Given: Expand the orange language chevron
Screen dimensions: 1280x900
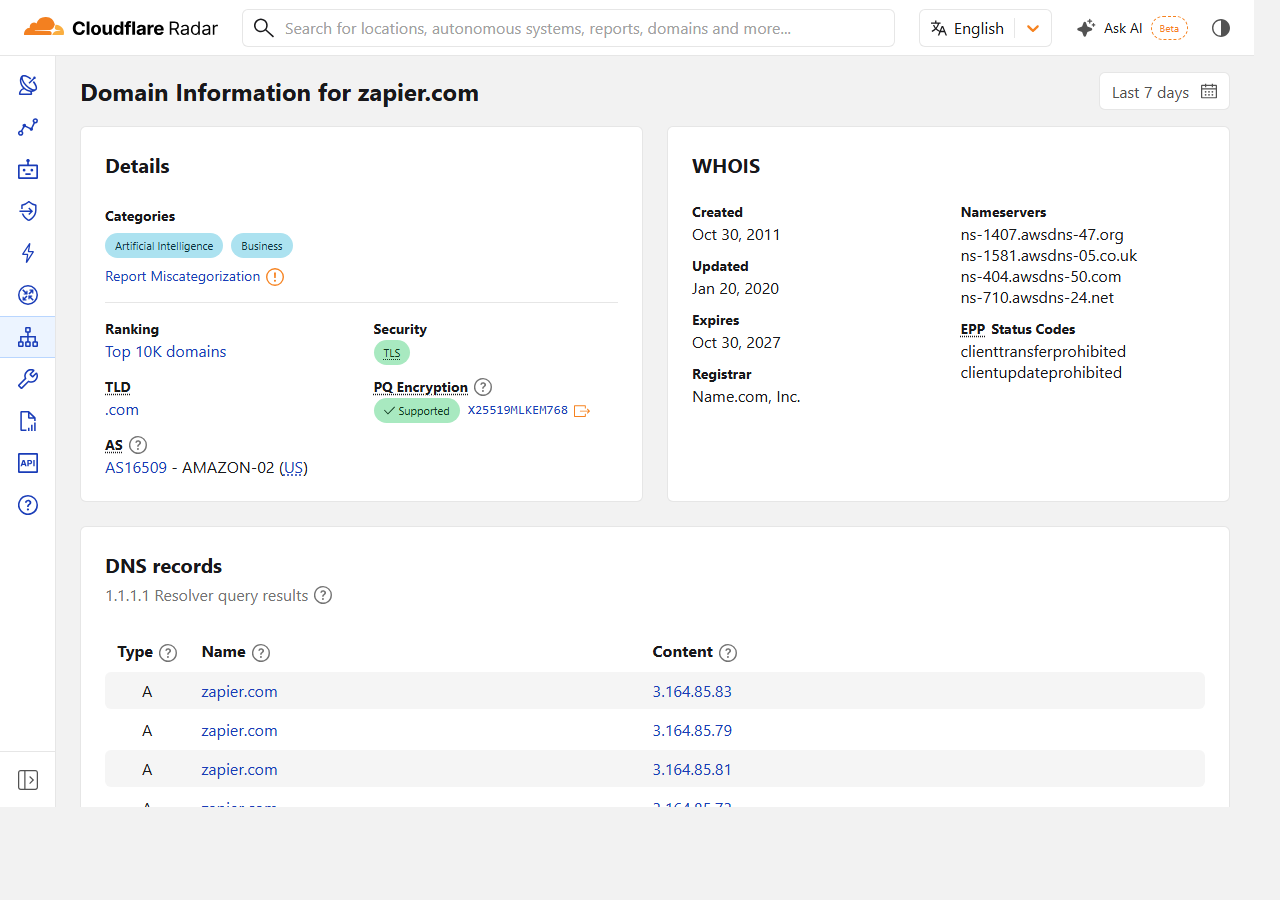Looking at the screenshot, I should pyautogui.click(x=1033, y=28).
